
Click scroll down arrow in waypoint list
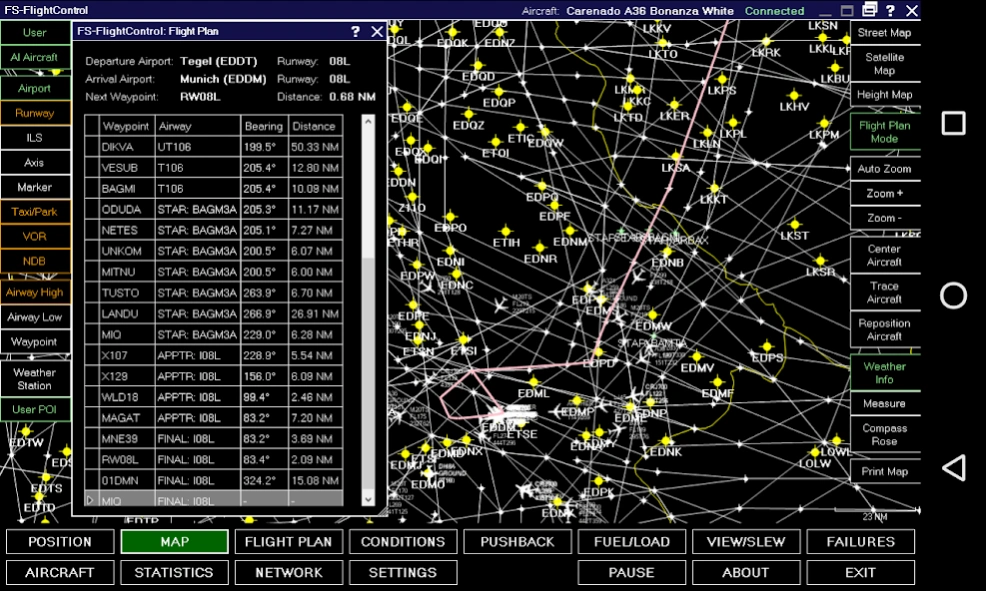click(x=367, y=498)
